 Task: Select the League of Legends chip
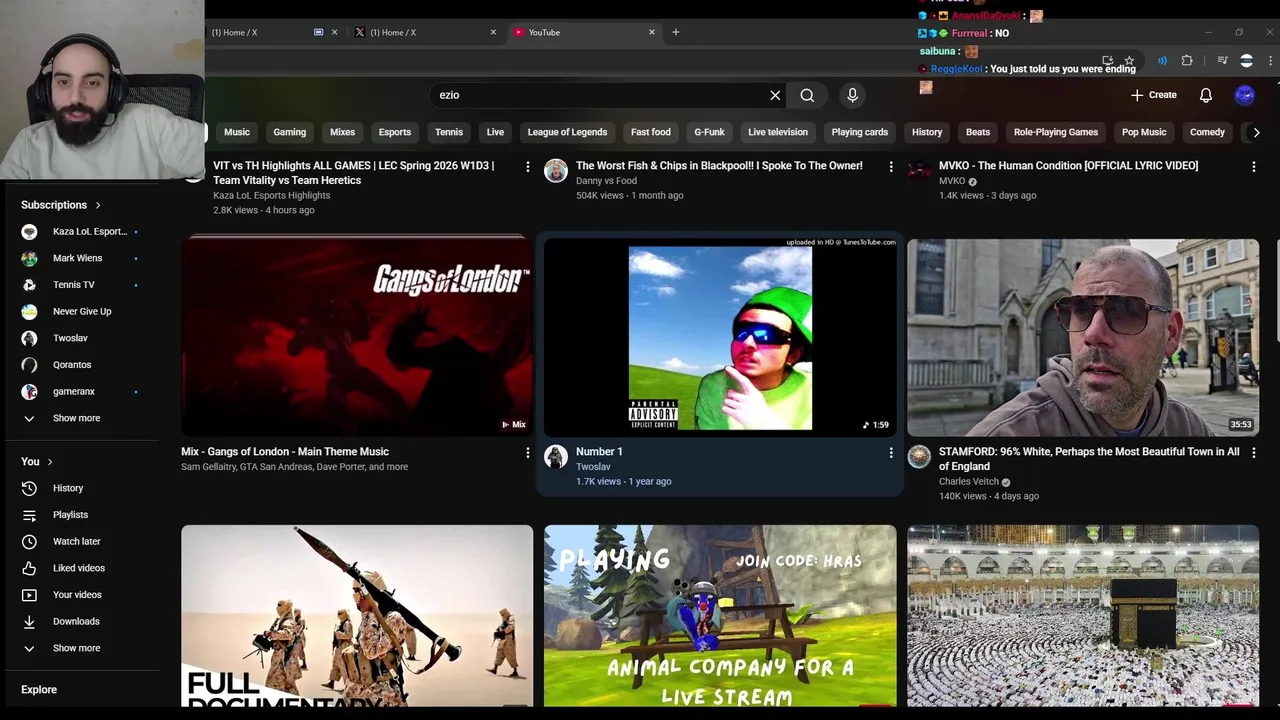click(x=567, y=132)
